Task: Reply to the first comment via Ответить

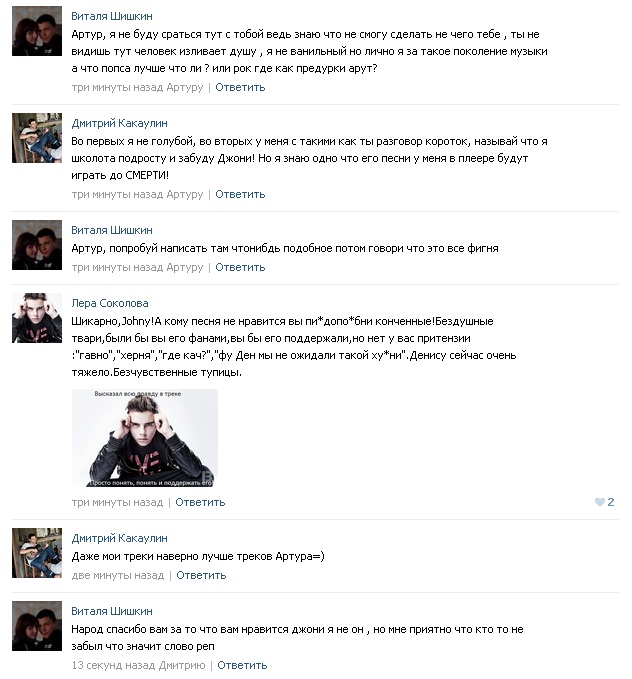Action: point(240,87)
